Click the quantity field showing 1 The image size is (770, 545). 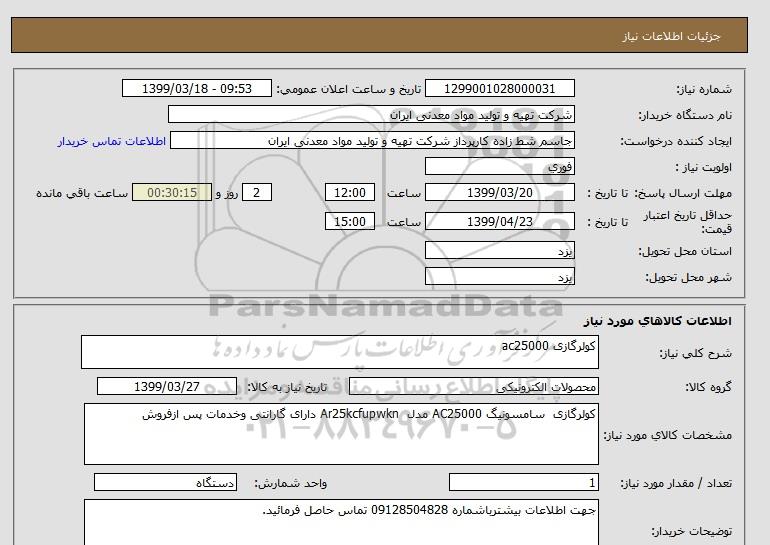(x=524, y=483)
